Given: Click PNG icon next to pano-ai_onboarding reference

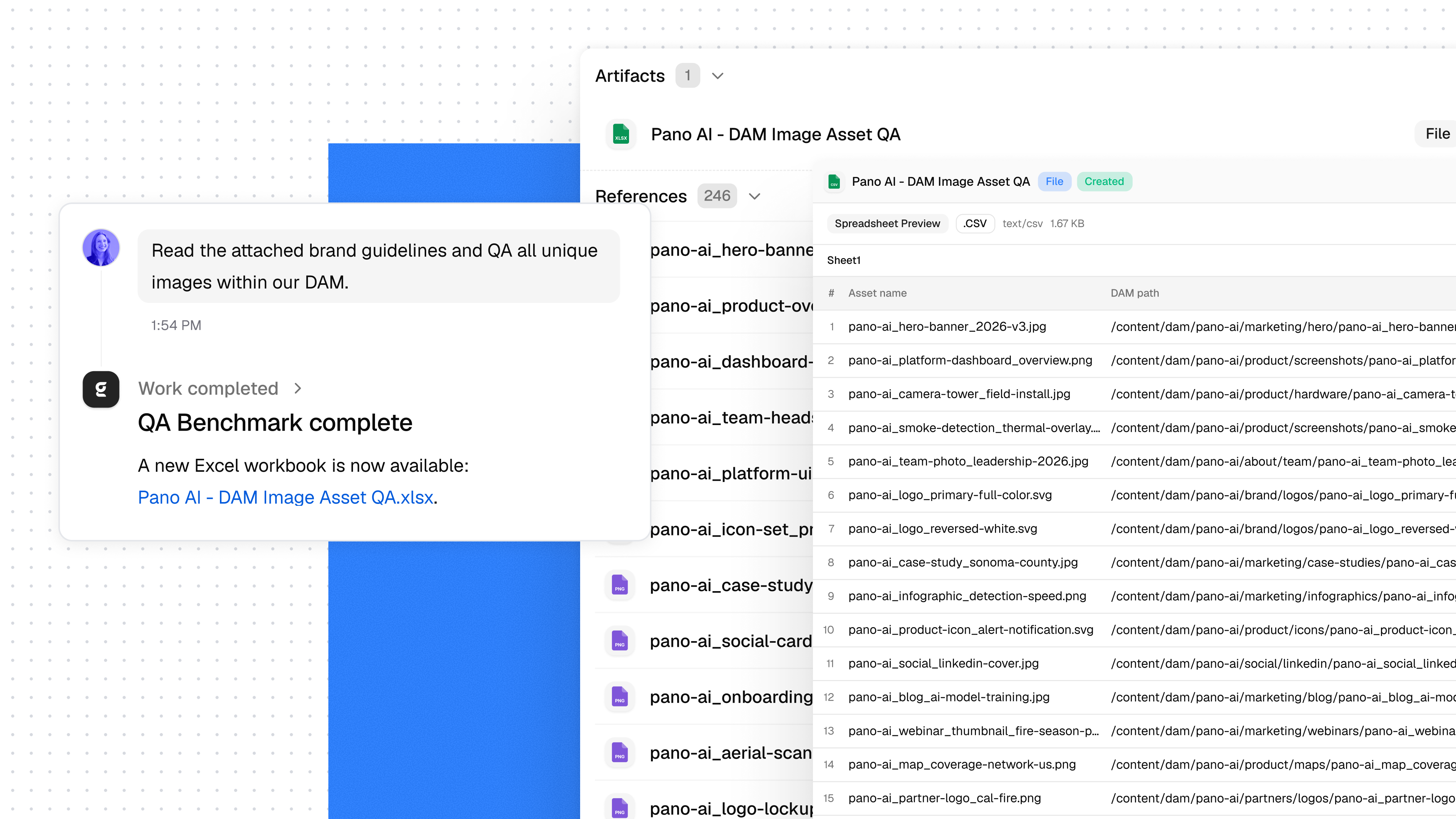Looking at the screenshot, I should point(620,697).
